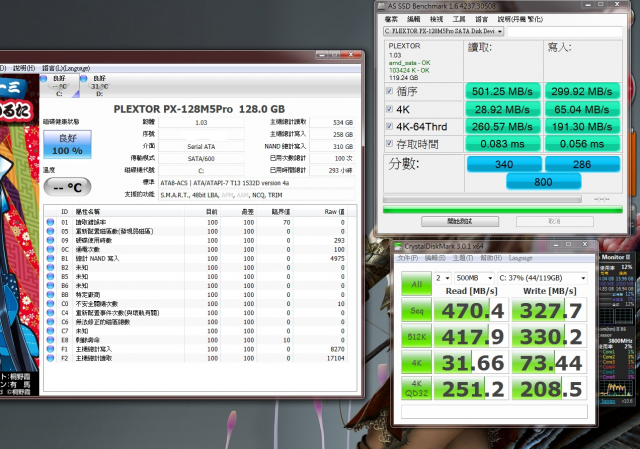640x449 pixels.
Task: Toggle the 4K-64Thrd test checkbox
Action: click(389, 126)
